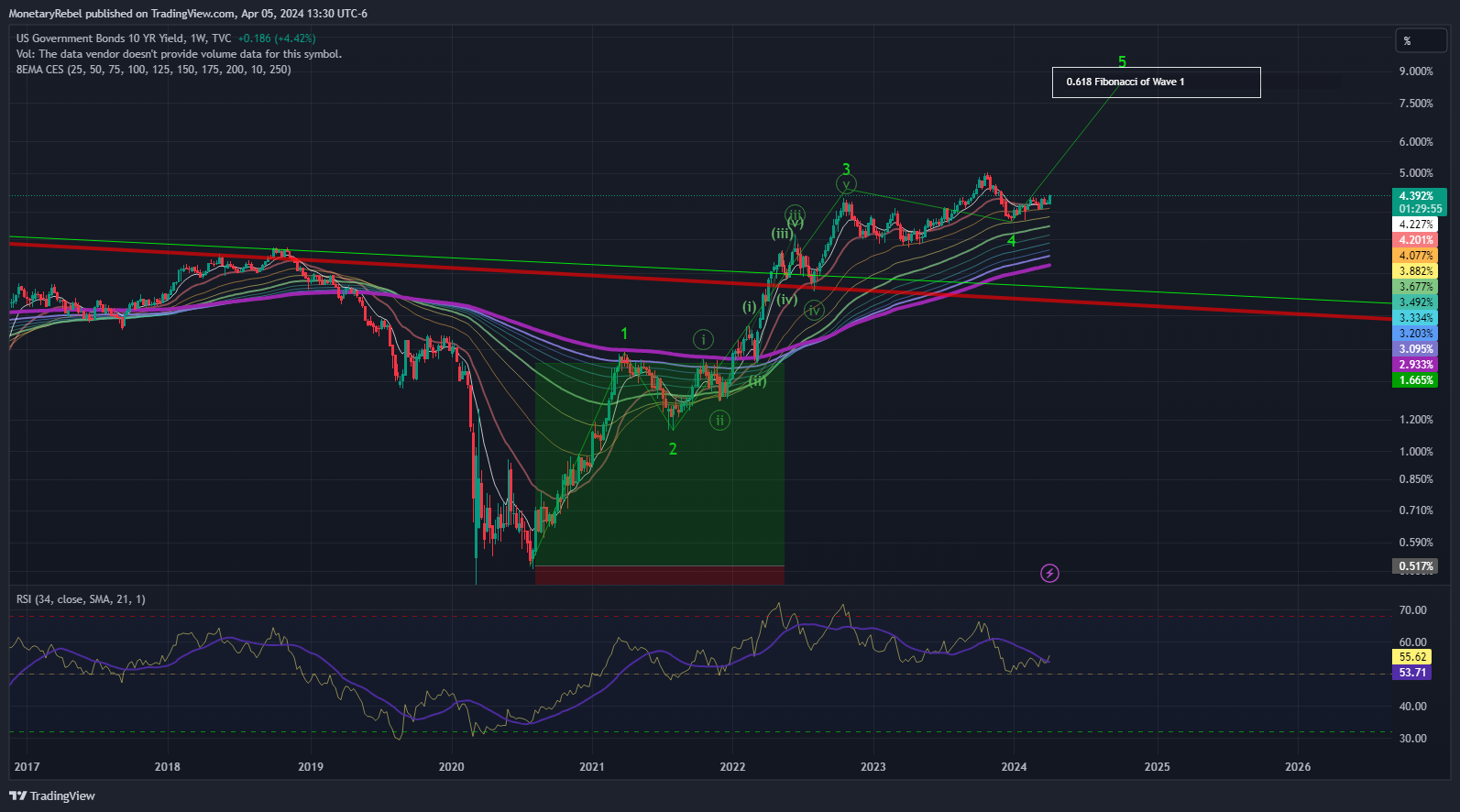Click the 0.710% price axis label
The width and height of the screenshot is (1460, 812).
point(1416,510)
